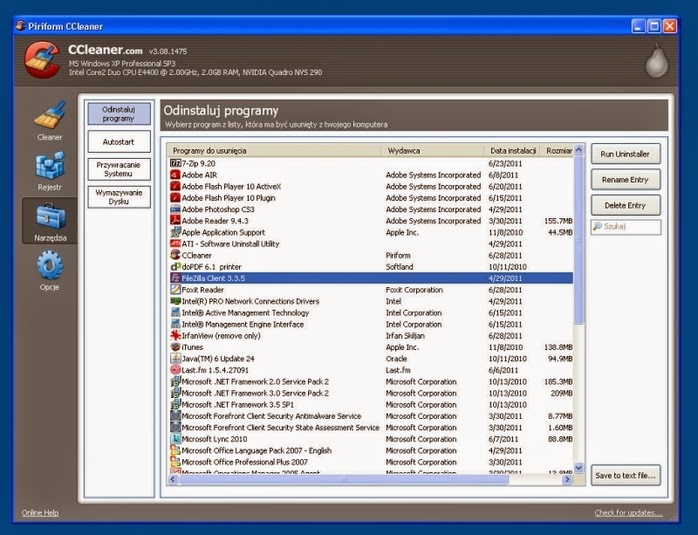This screenshot has height=535, width=698.
Task: Click iTunes install date 11/8/2010
Action: tap(507, 347)
